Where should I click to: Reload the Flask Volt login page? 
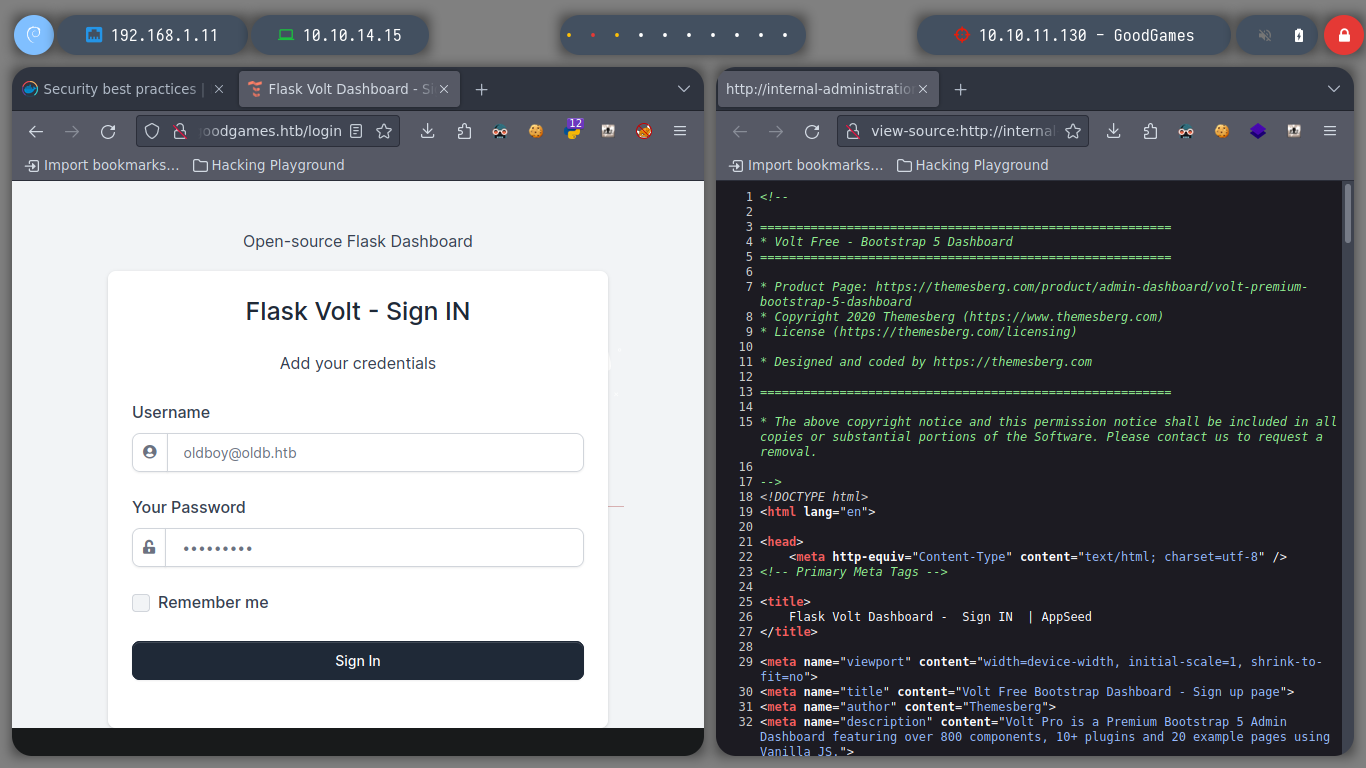point(108,131)
